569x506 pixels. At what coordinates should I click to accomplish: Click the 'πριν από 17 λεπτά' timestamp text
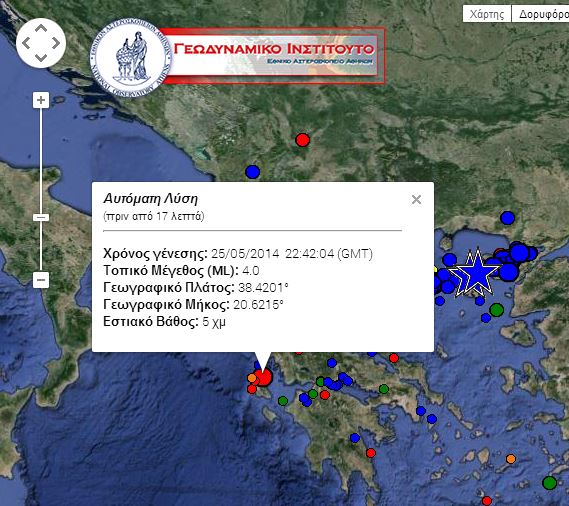(x=154, y=216)
